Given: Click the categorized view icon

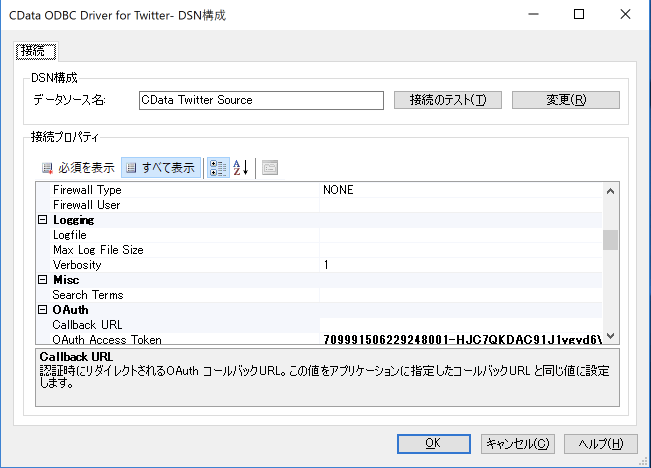Looking at the screenshot, I should pyautogui.click(x=218, y=168).
